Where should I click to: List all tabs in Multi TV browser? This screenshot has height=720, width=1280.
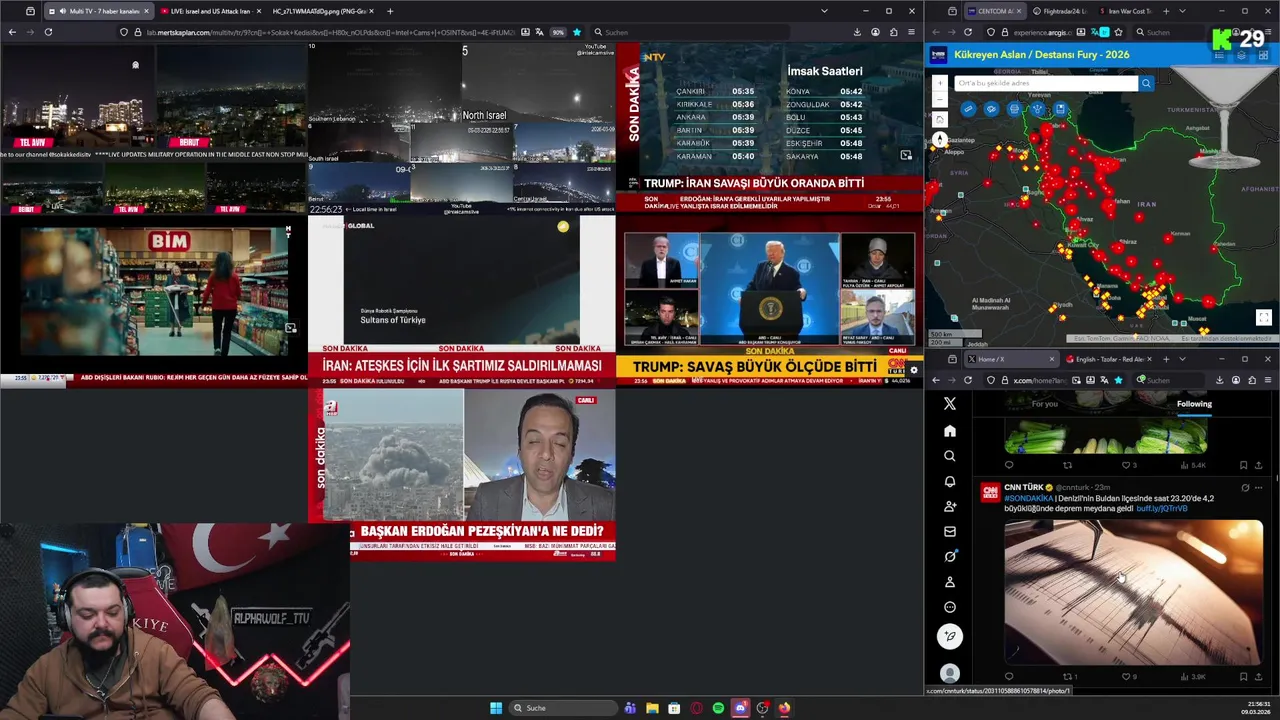(x=824, y=11)
